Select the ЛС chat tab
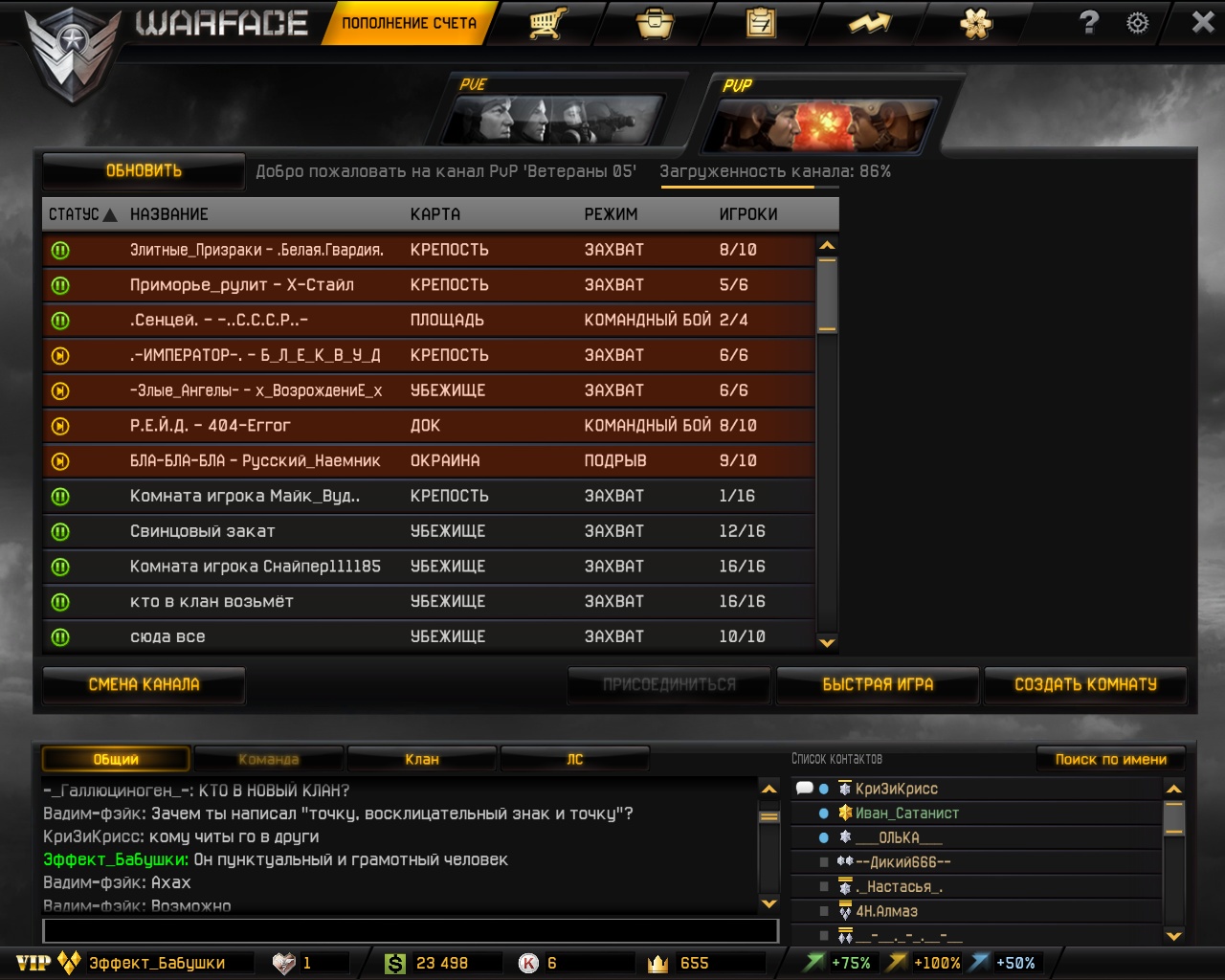 point(575,760)
